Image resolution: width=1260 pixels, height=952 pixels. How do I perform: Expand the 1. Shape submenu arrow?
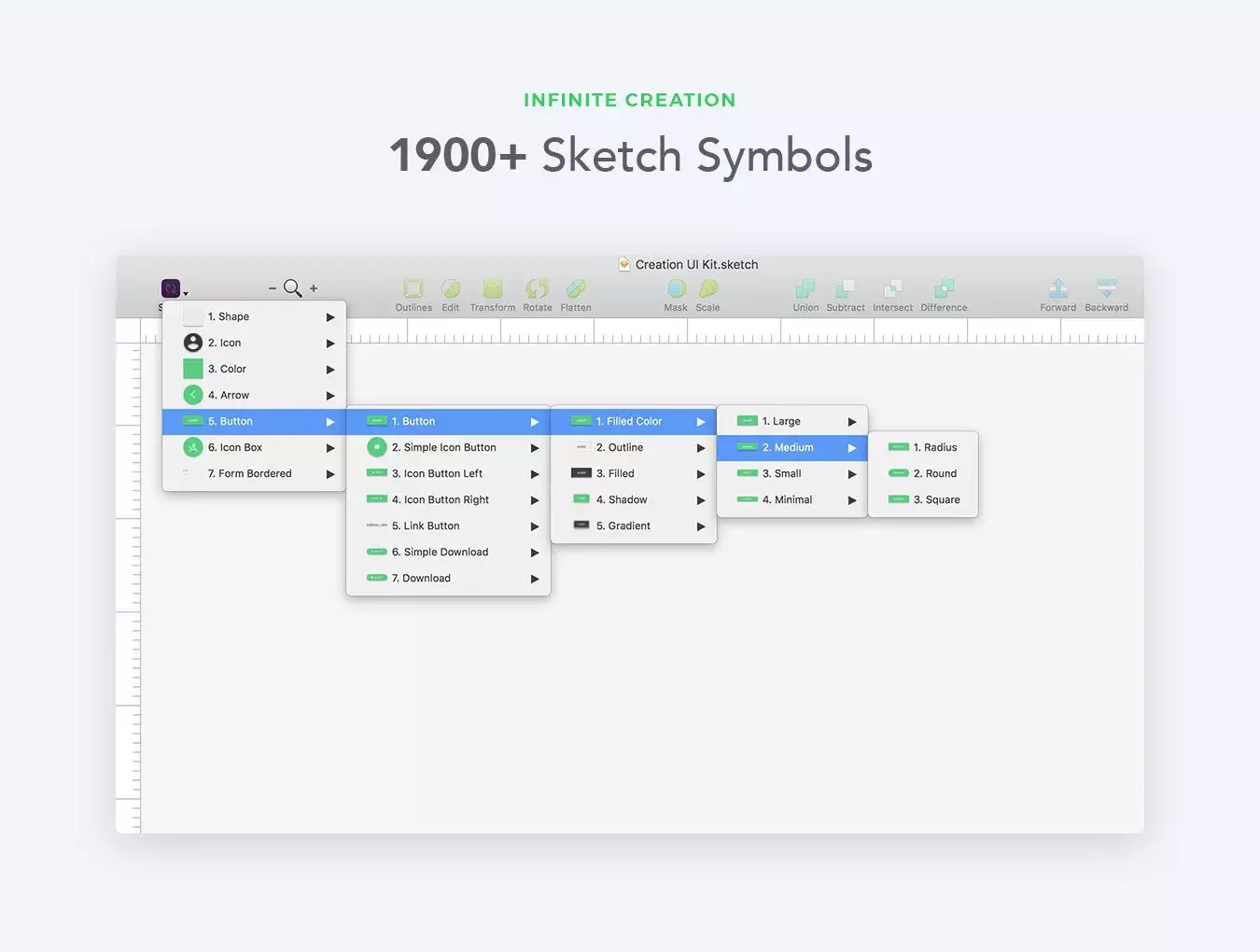click(330, 317)
